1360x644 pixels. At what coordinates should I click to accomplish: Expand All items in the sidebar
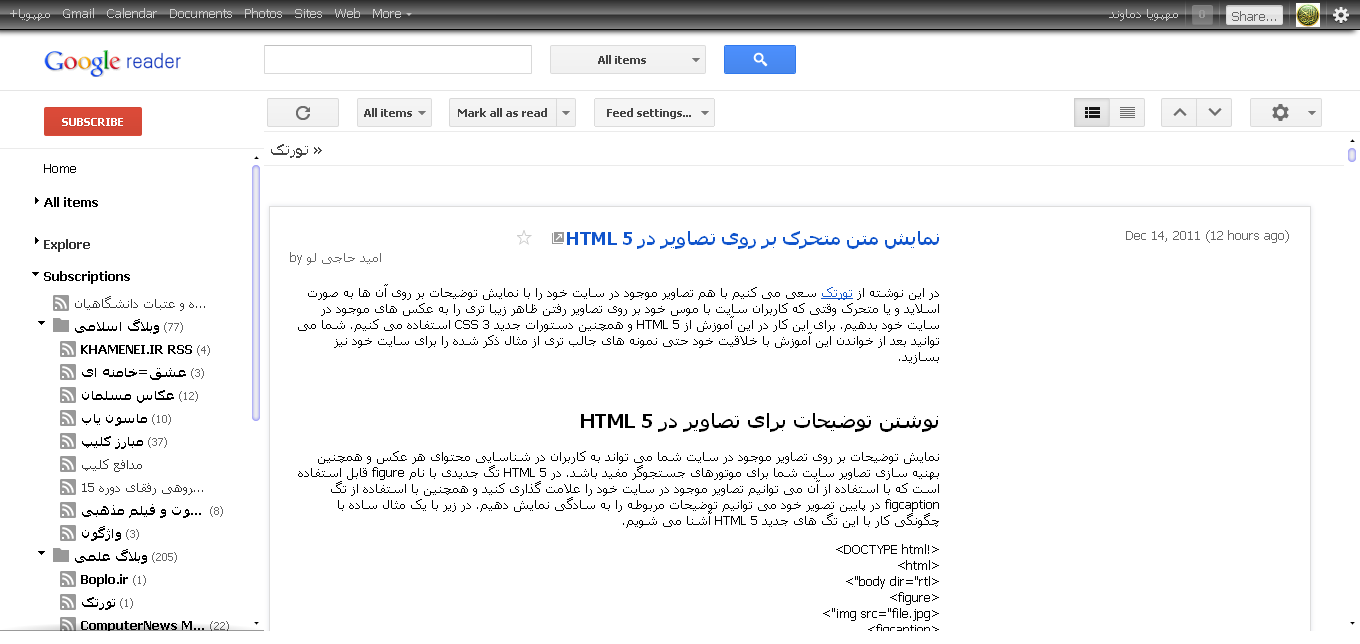tap(37, 201)
